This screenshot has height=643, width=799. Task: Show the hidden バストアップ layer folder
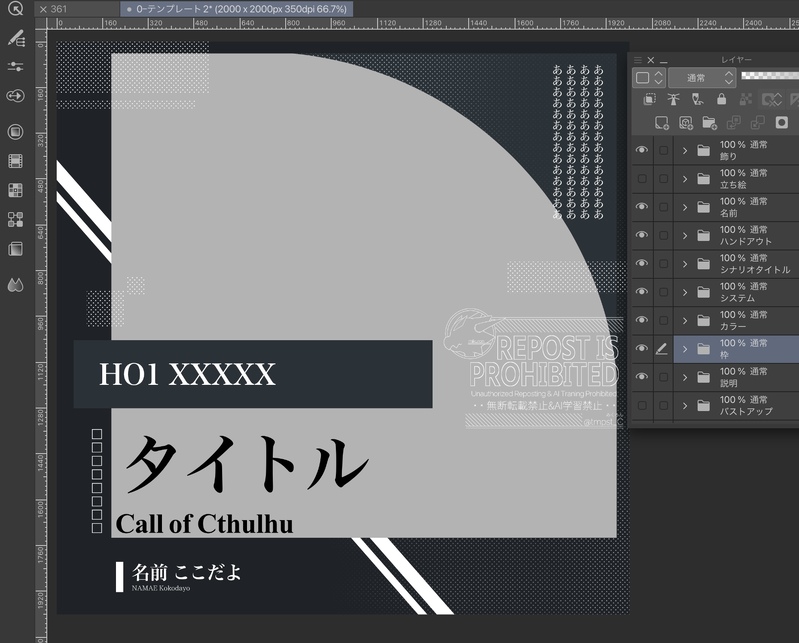642,406
